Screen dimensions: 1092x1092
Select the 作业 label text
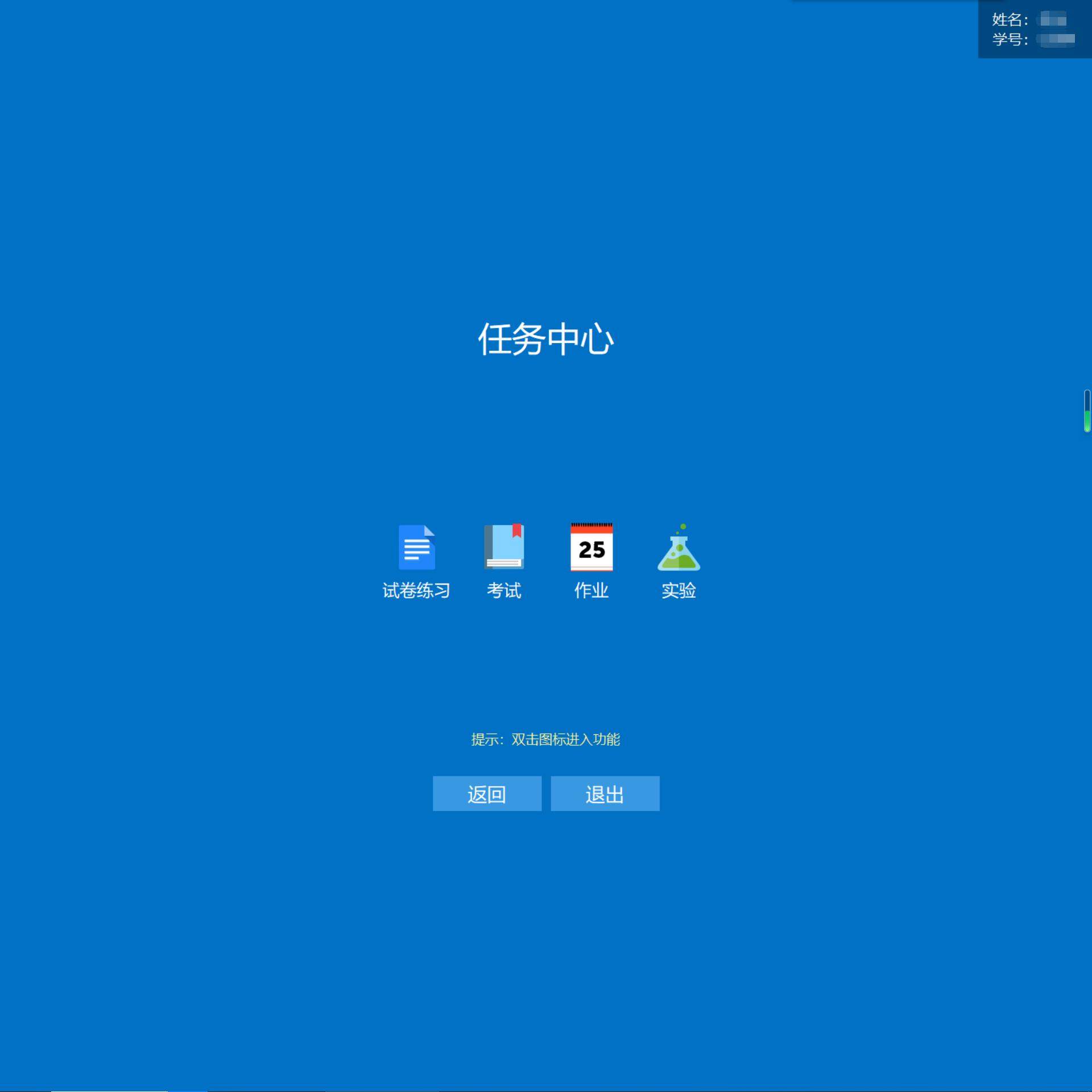click(x=591, y=590)
